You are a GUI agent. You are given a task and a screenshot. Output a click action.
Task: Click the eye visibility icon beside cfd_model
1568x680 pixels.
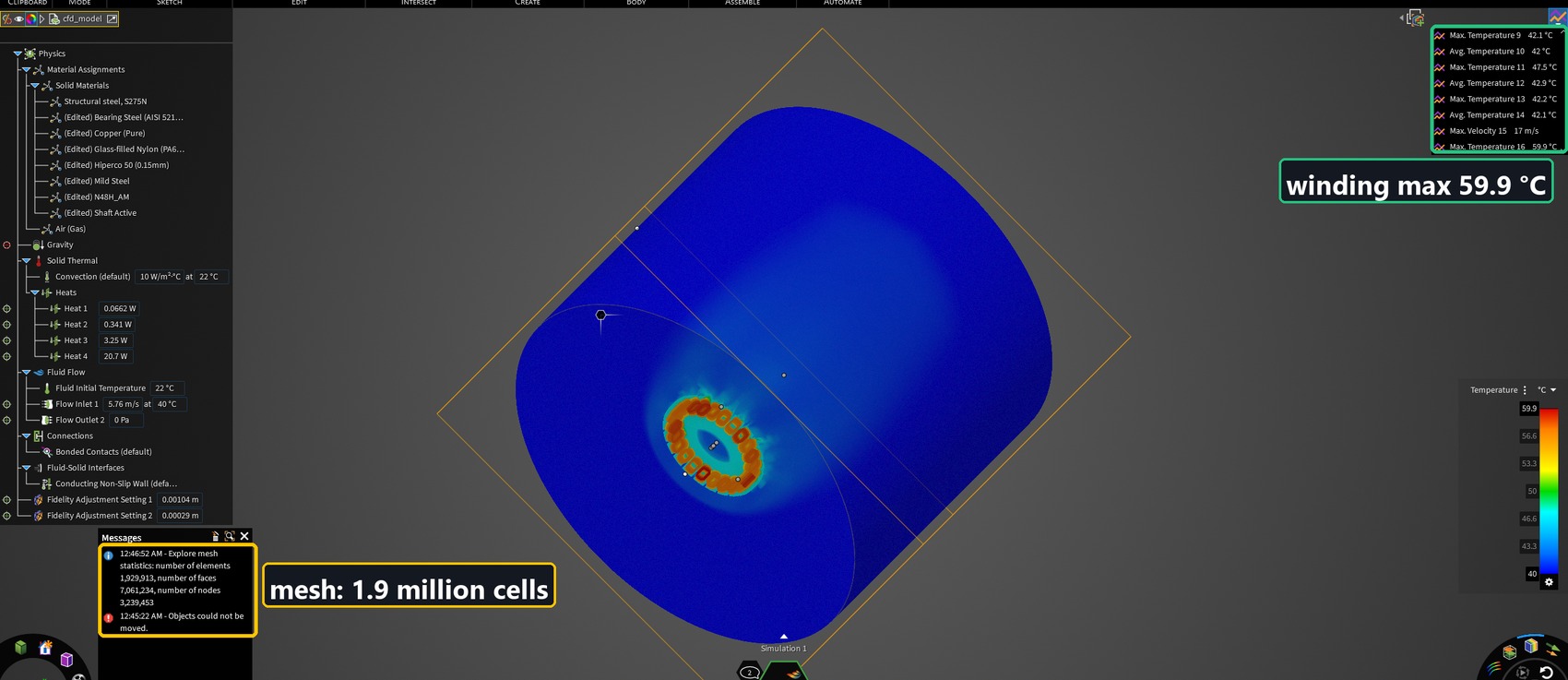(x=18, y=18)
